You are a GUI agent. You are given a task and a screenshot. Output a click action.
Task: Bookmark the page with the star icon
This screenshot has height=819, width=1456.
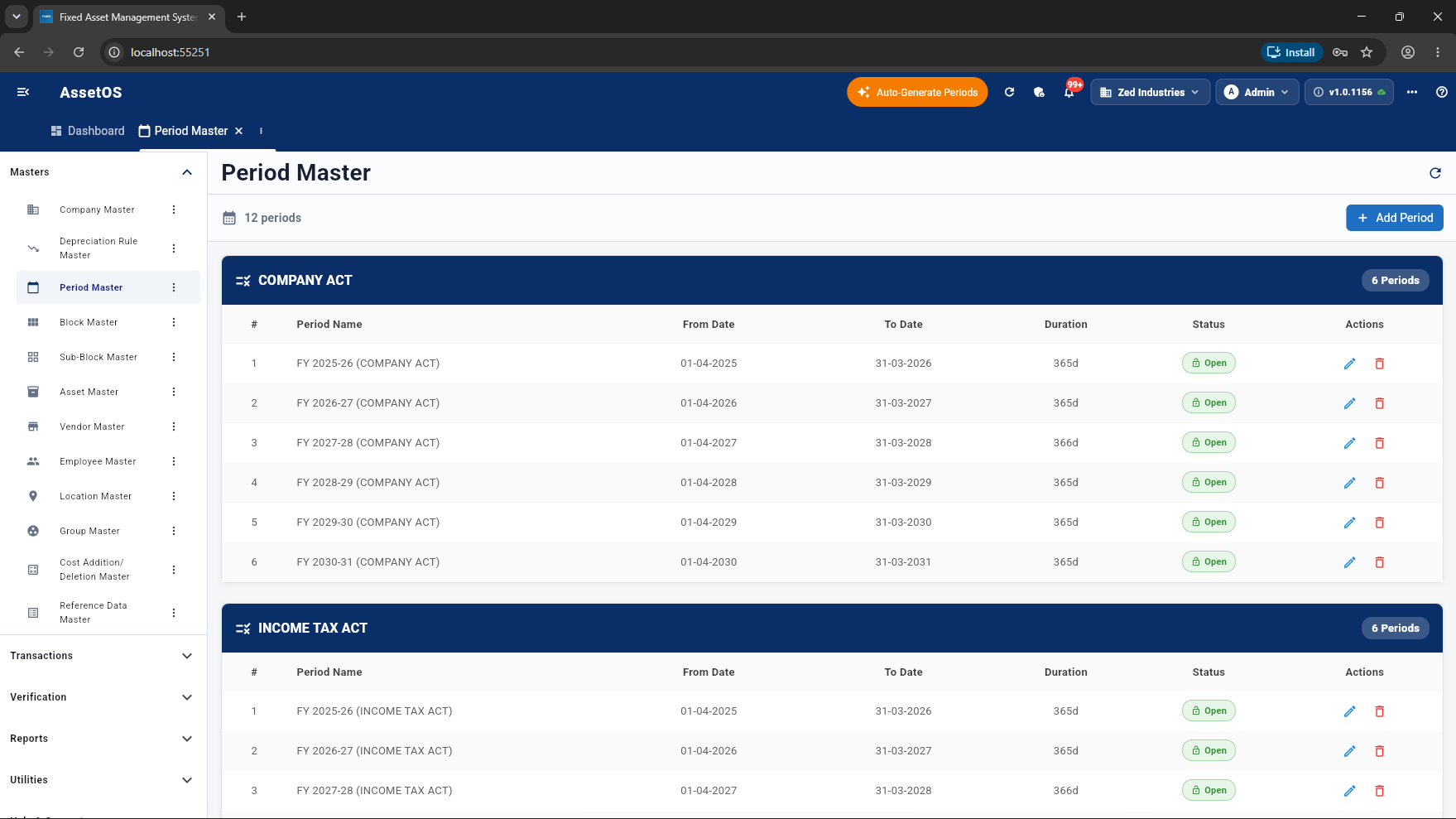pos(1367,52)
